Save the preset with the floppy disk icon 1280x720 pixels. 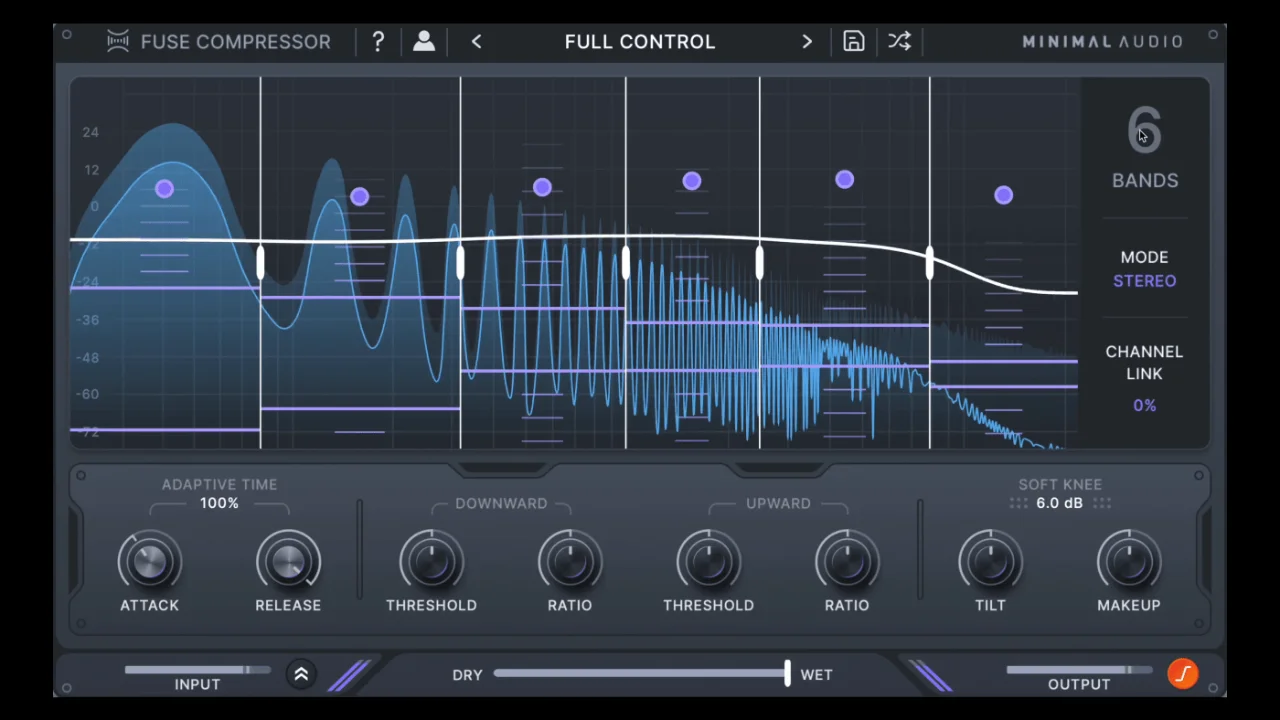853,41
